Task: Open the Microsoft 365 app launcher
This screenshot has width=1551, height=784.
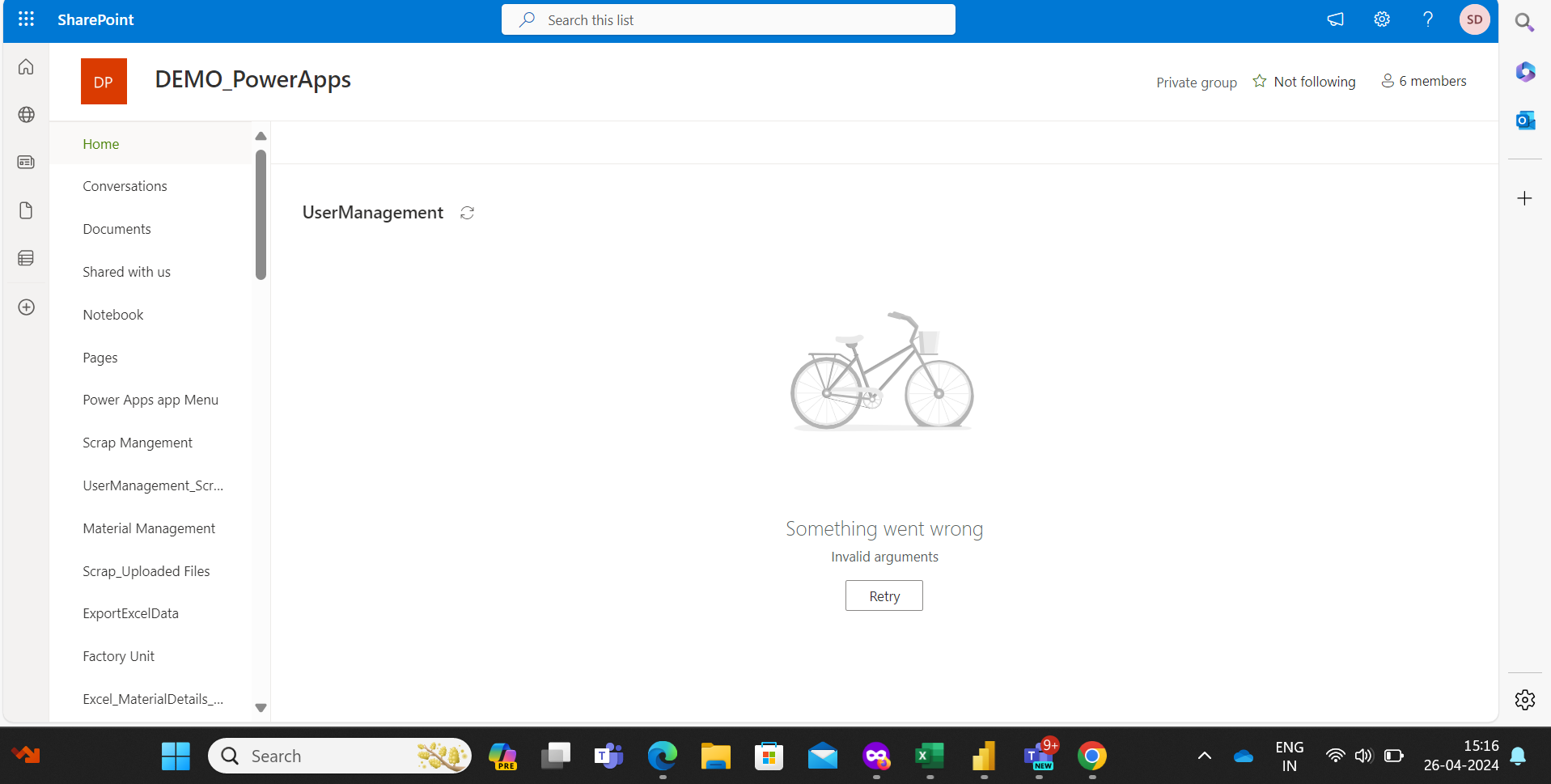Action: point(26,19)
